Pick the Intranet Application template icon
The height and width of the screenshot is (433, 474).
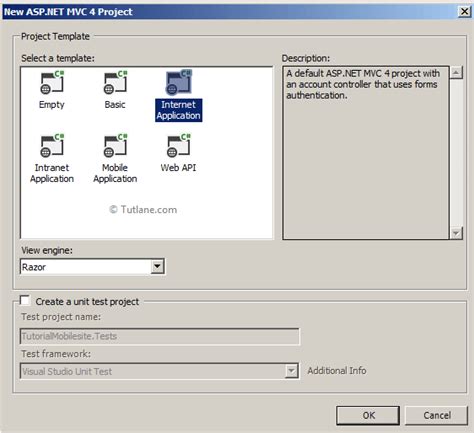click(52, 146)
